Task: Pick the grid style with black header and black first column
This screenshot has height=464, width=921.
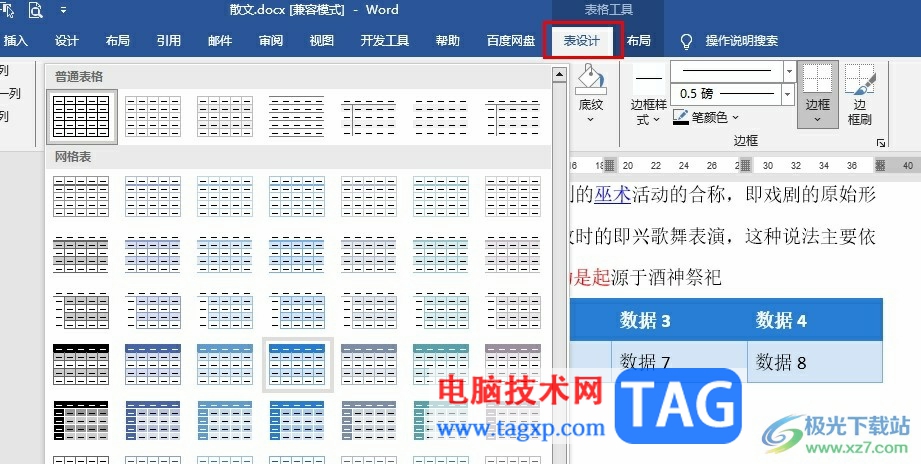Action: (x=81, y=421)
